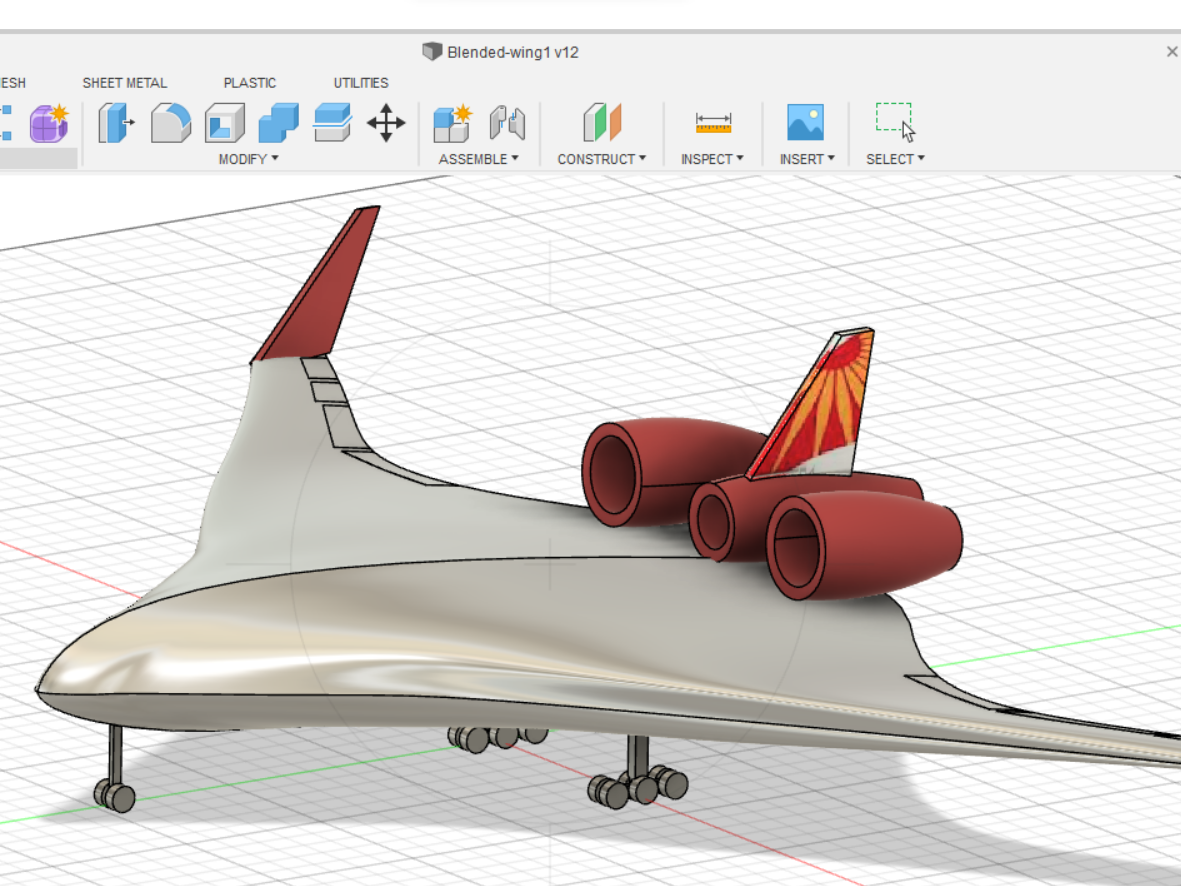Close the Blended-wing1 v12 document tab

[x=1172, y=51]
